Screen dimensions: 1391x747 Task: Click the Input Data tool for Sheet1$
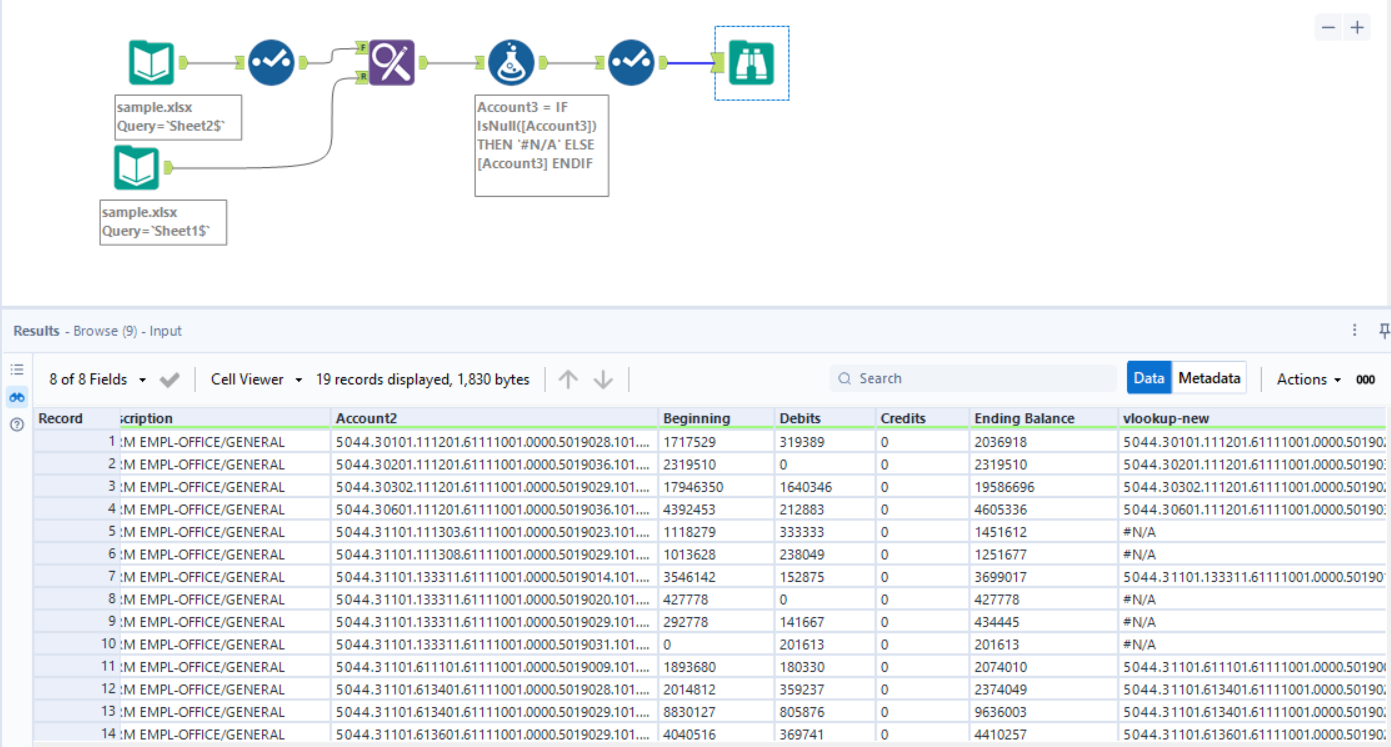pyautogui.click(x=136, y=167)
